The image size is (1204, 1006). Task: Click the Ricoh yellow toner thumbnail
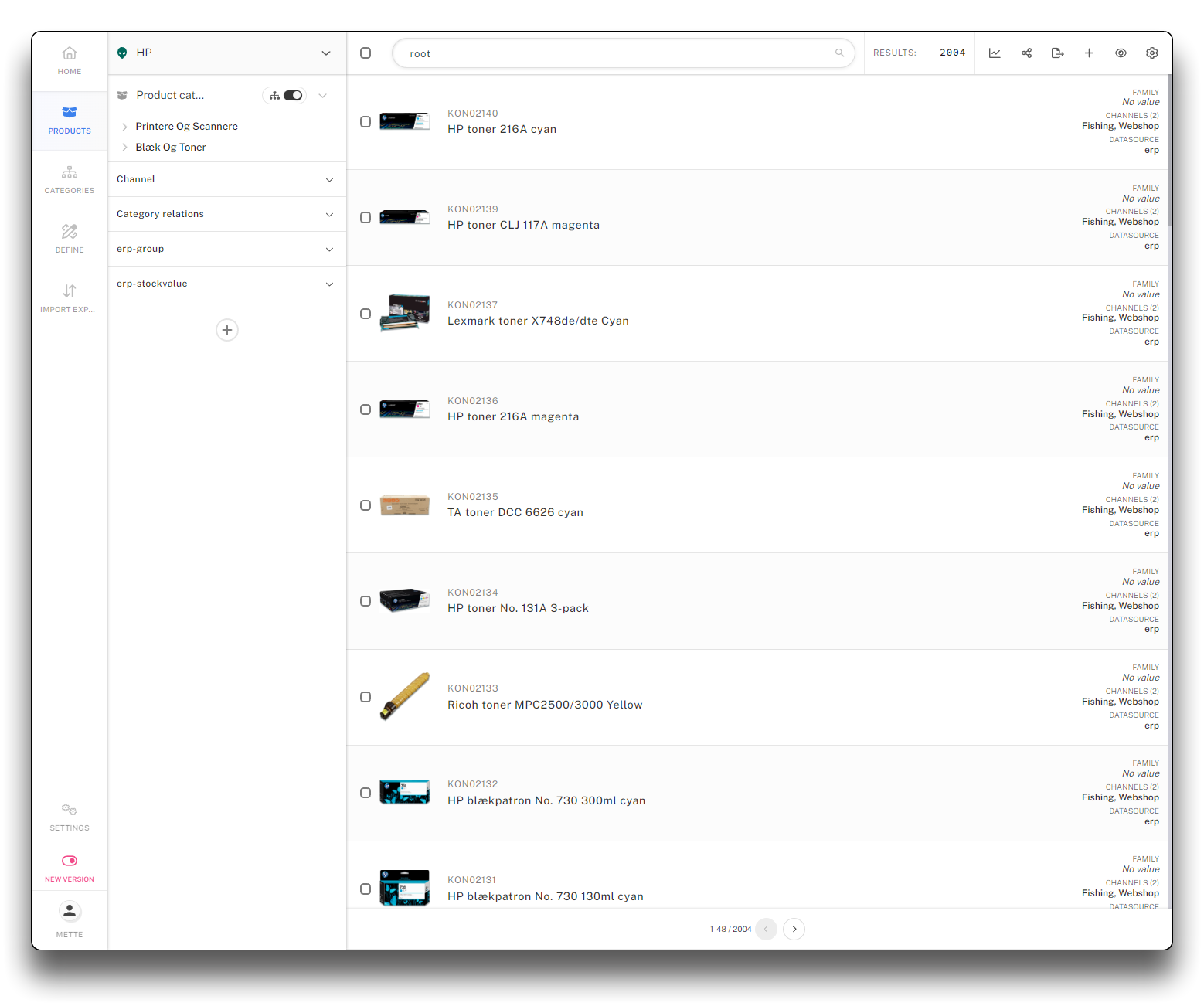click(404, 696)
